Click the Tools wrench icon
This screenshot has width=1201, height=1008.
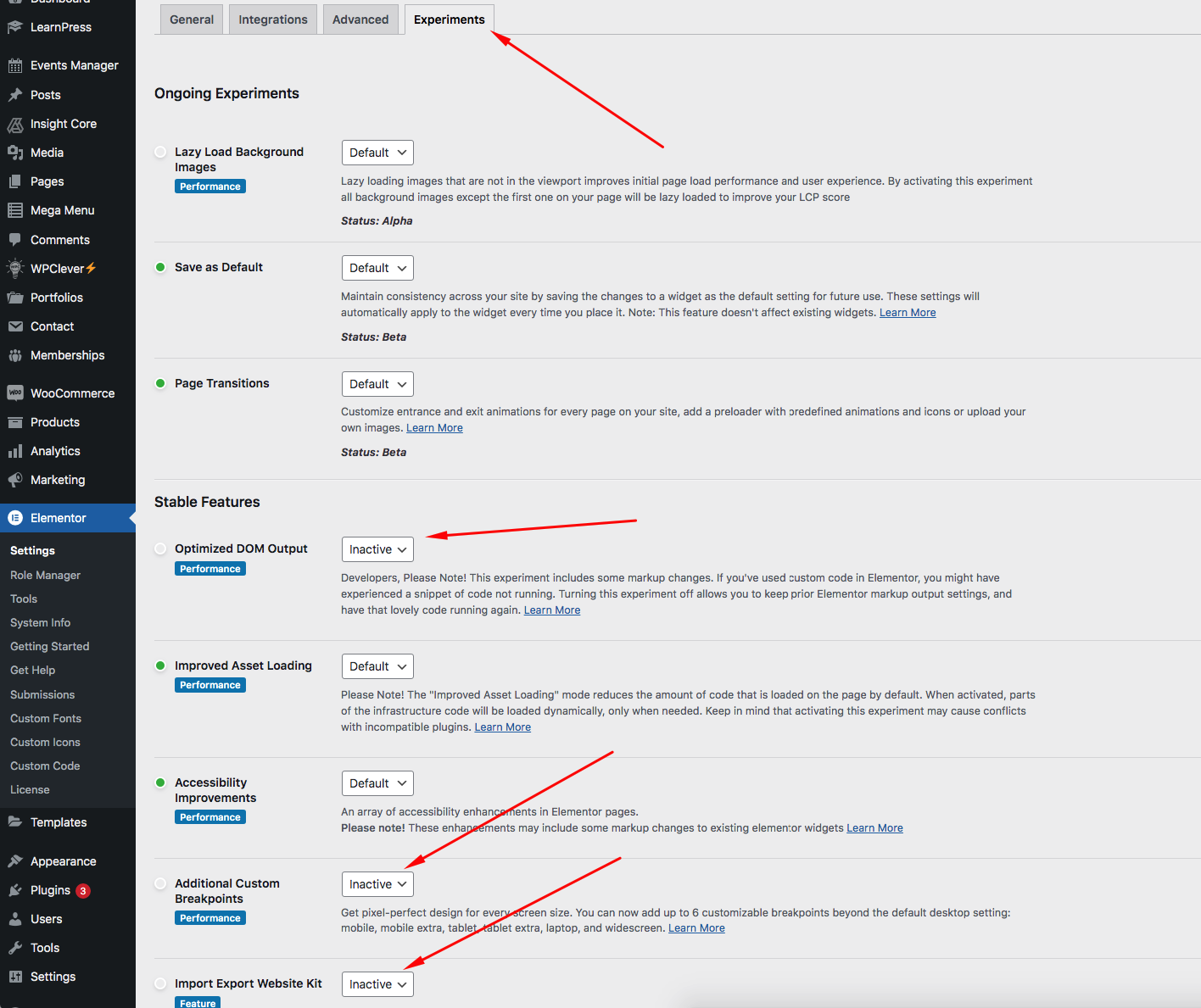pos(15,948)
